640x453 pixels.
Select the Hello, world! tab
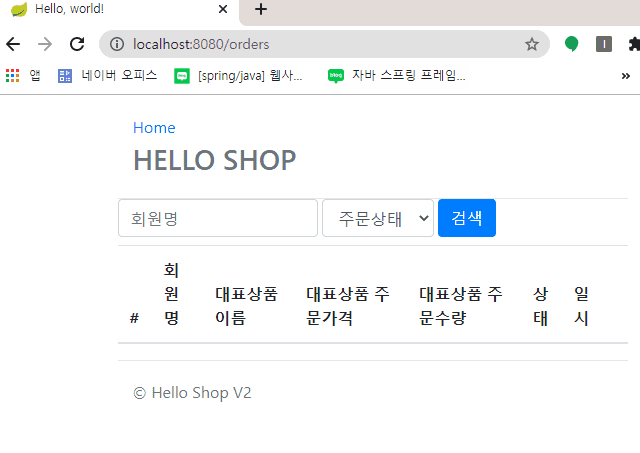[118, 9]
